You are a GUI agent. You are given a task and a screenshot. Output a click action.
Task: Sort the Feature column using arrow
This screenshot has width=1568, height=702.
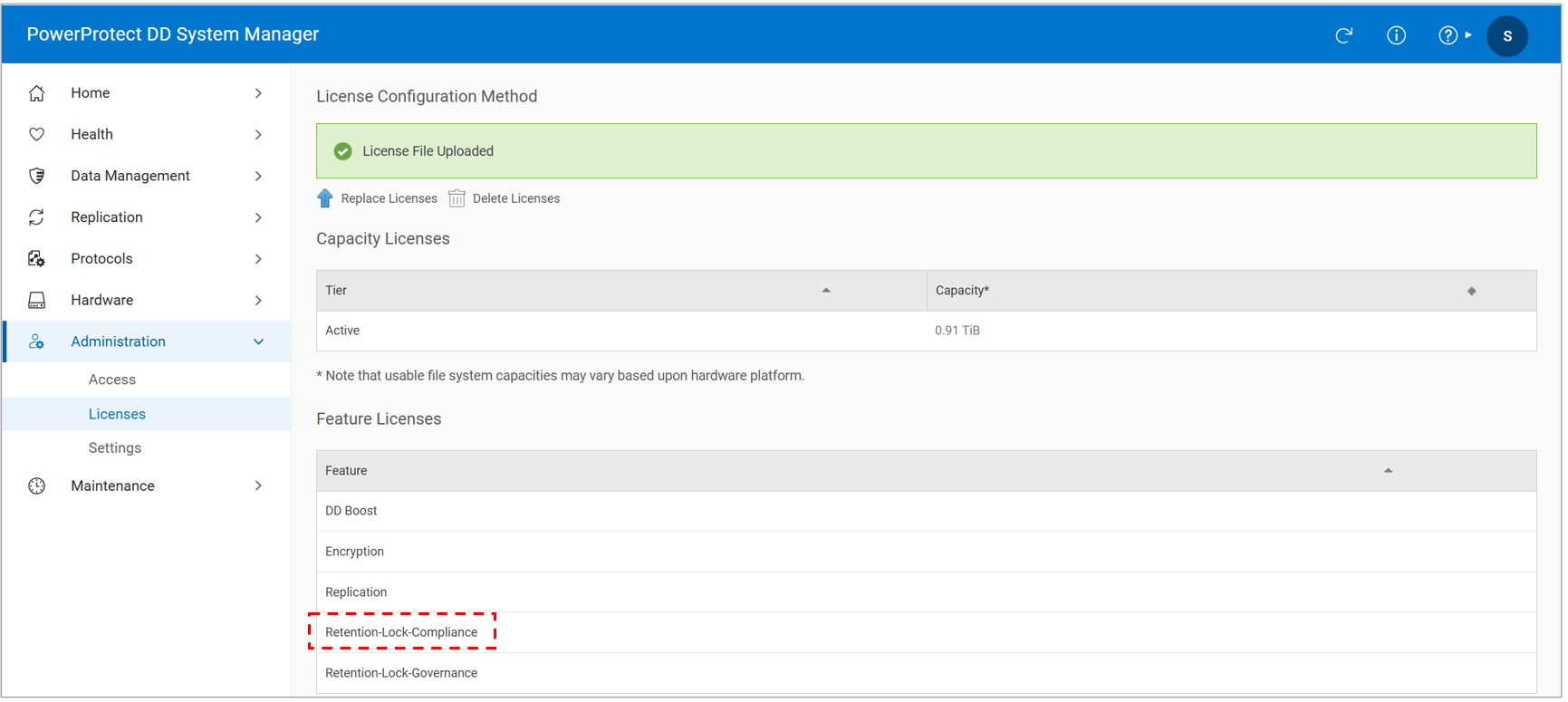click(1388, 471)
